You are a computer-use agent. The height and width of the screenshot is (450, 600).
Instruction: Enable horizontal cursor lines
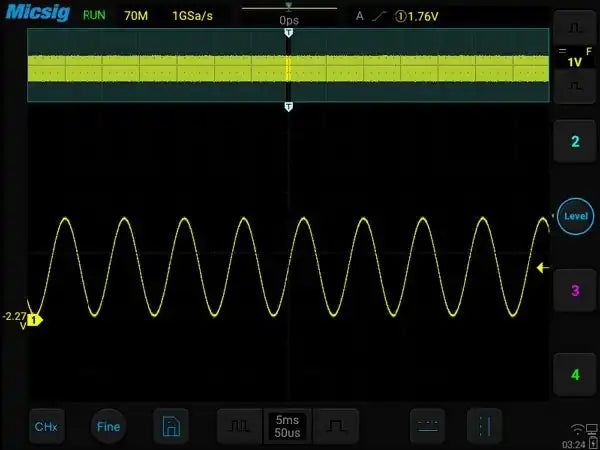point(428,427)
